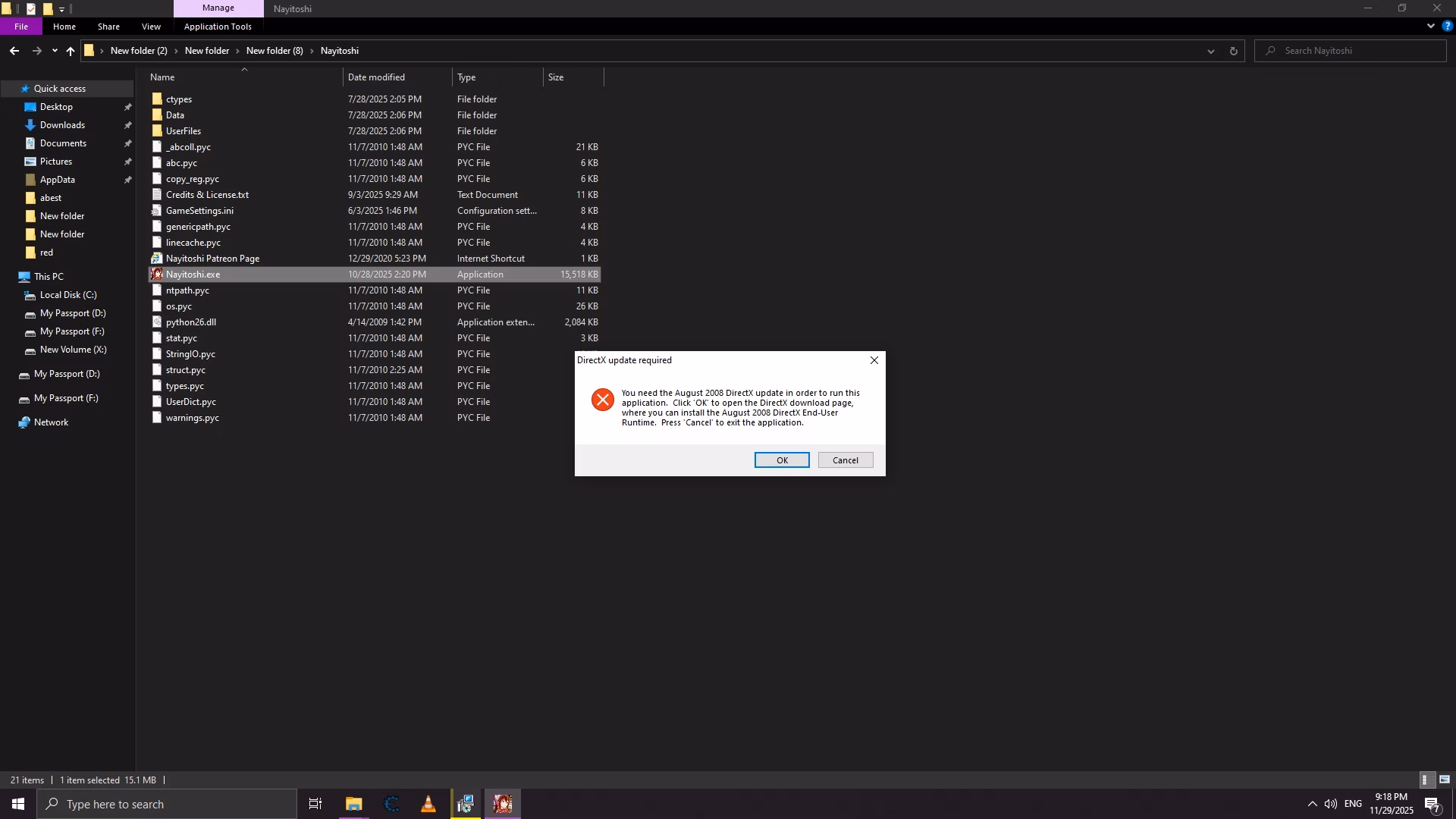The image size is (1456, 819).
Task: Select Local Disk (C:) in sidebar
Action: (68, 295)
